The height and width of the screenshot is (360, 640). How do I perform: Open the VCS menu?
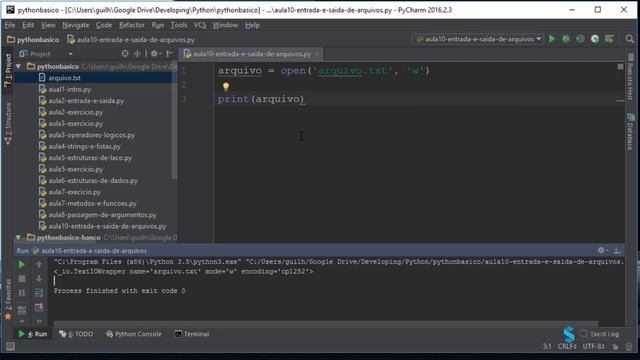[x=200, y=25]
